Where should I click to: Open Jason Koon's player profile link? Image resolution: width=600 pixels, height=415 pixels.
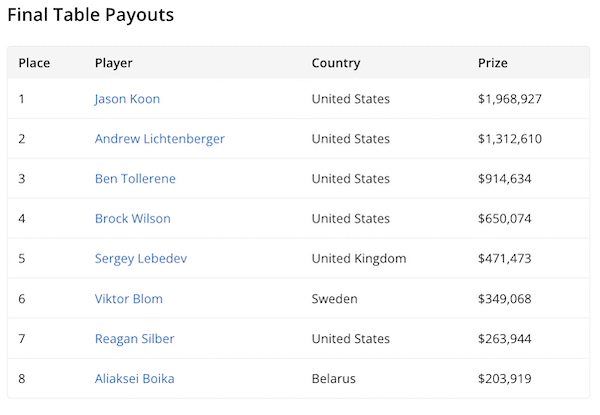coord(127,99)
